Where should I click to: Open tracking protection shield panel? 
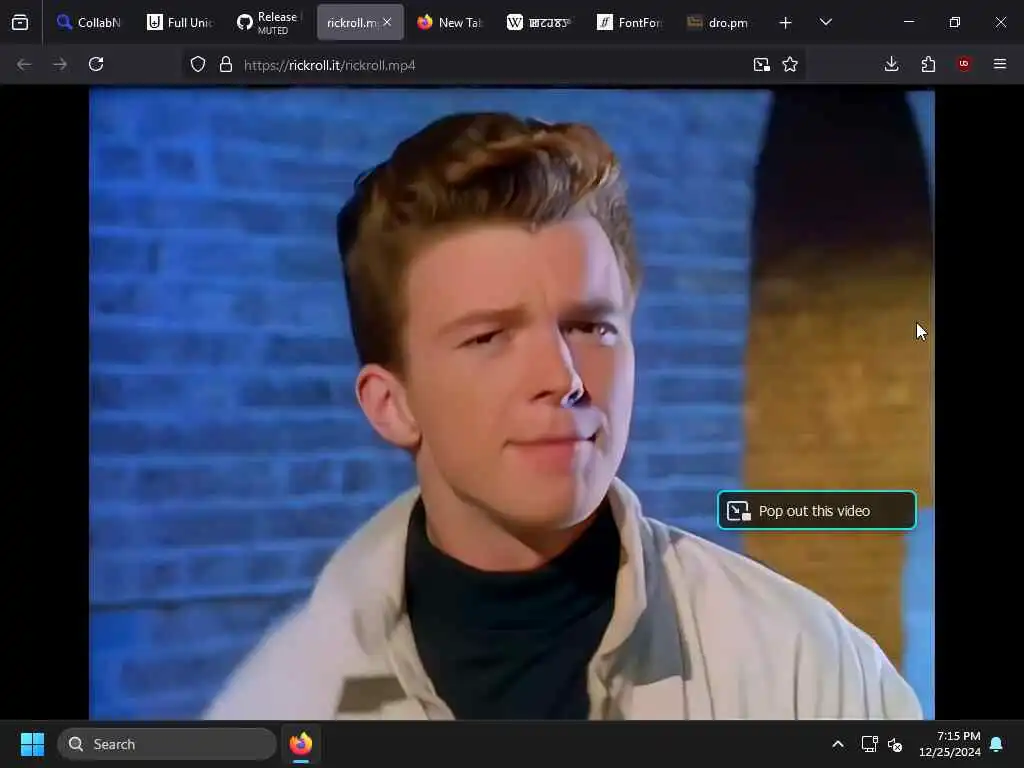click(x=198, y=64)
